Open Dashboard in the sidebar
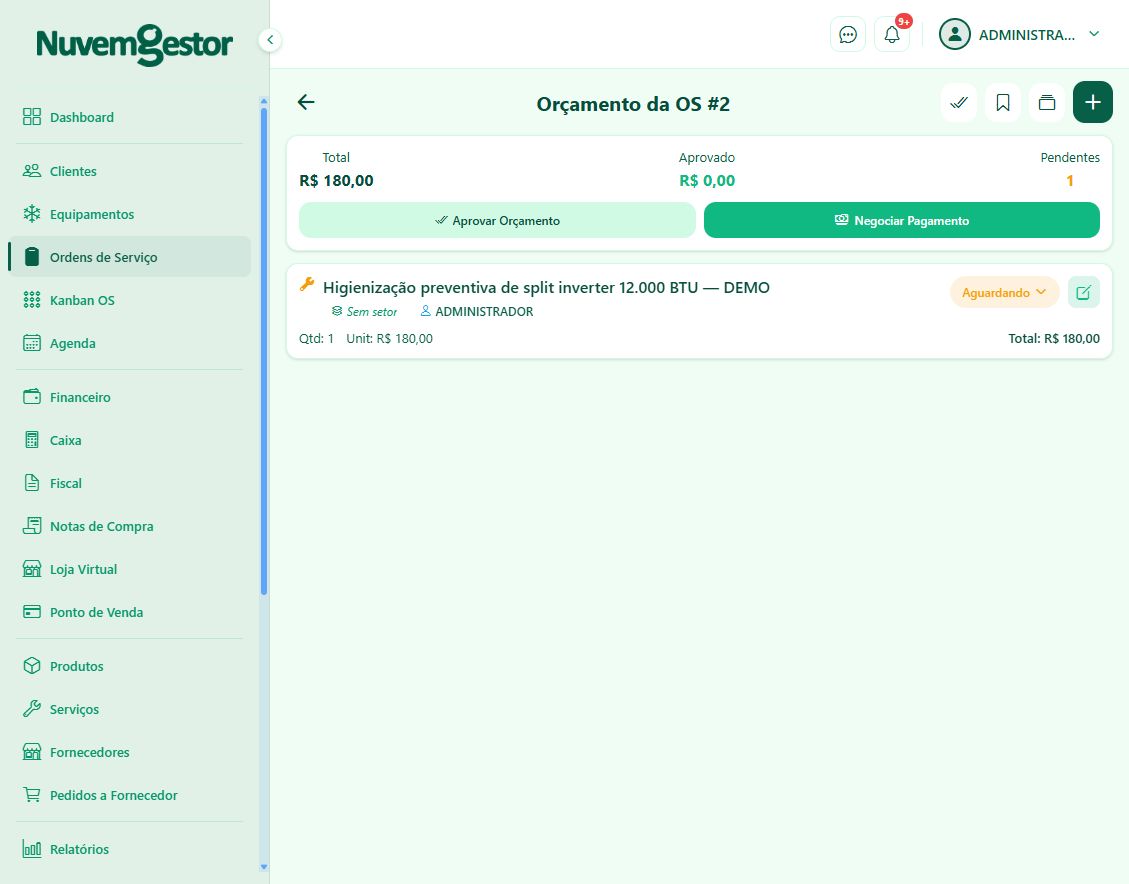1129x884 pixels. (x=130, y=117)
